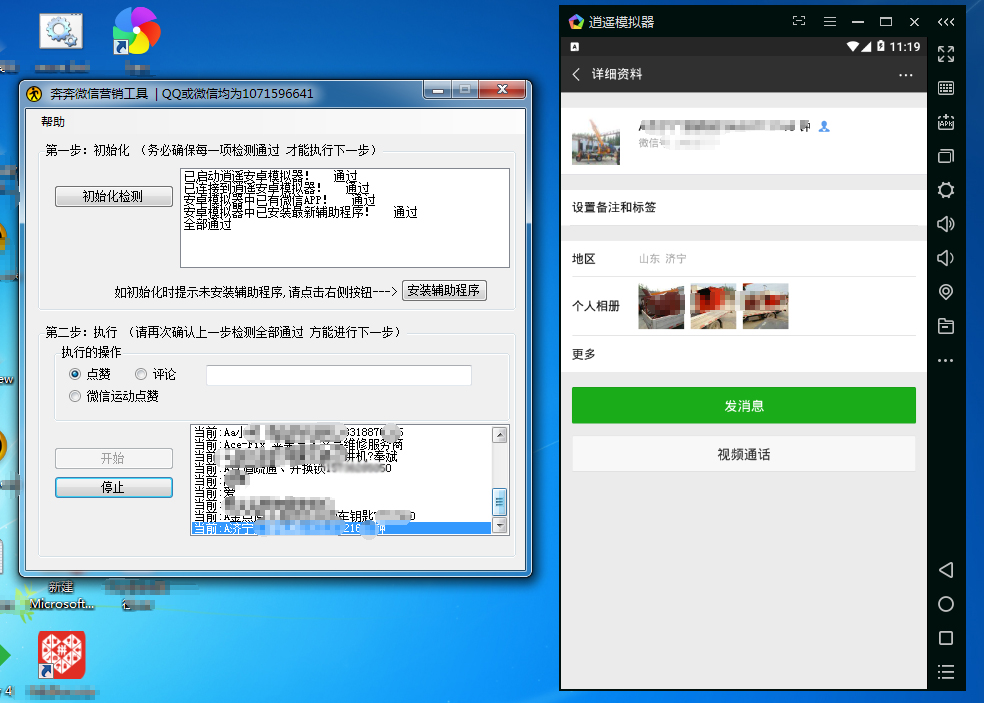984x703 pixels.
Task: Open first 个人相册 photo thumbnail
Action: 661,306
